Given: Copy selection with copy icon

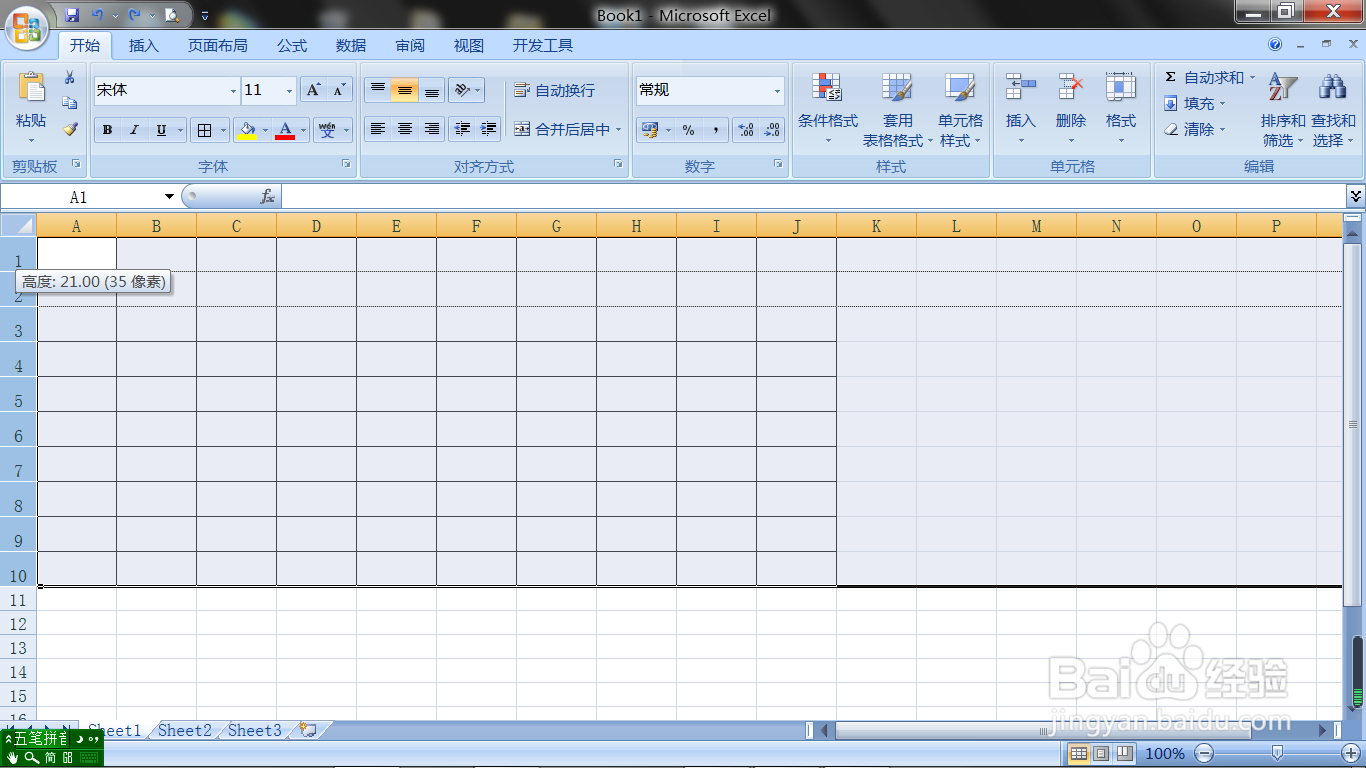Looking at the screenshot, I should coord(70,103).
